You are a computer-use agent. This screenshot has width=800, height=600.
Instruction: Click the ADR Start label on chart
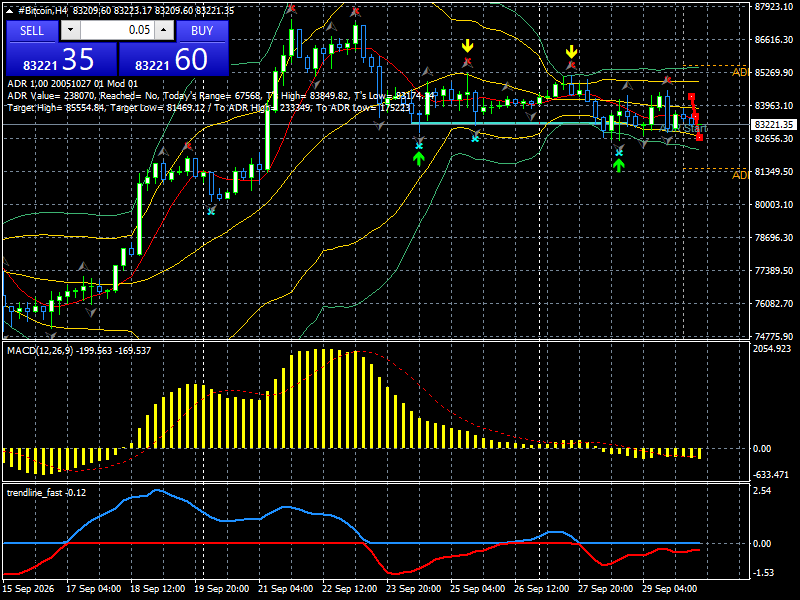[x=684, y=129]
